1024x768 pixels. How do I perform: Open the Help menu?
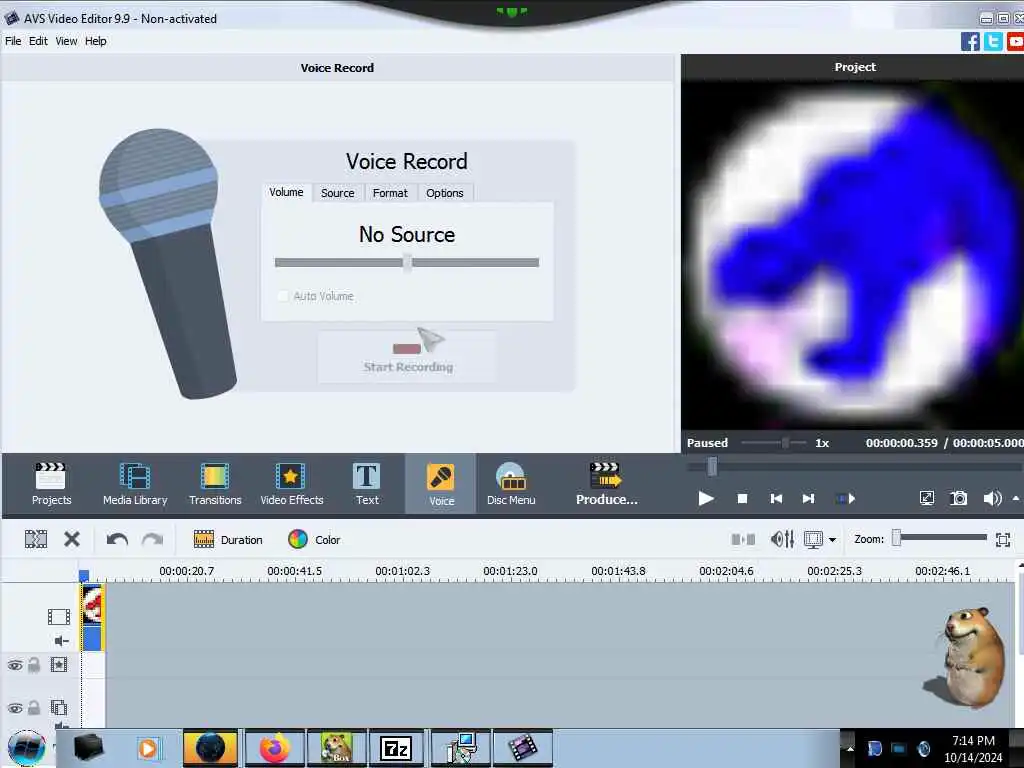[x=95, y=40]
